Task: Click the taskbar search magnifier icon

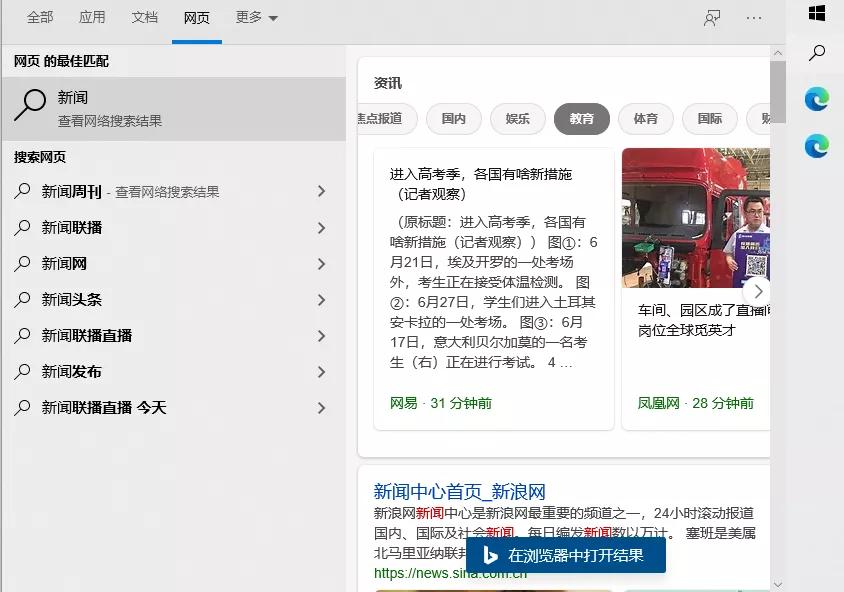Action: [817, 53]
